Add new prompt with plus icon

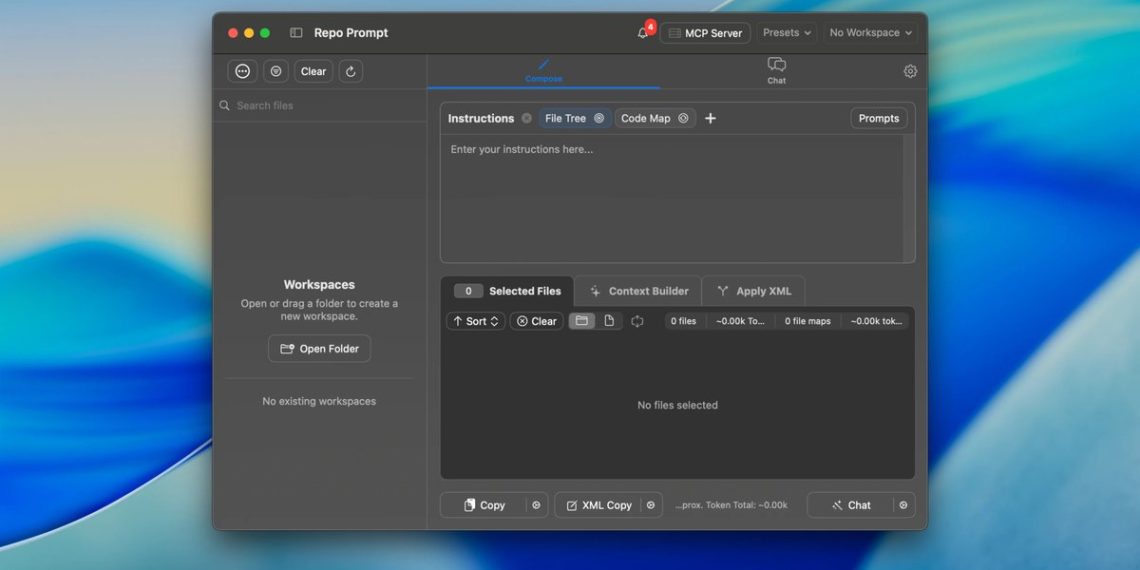coord(710,118)
